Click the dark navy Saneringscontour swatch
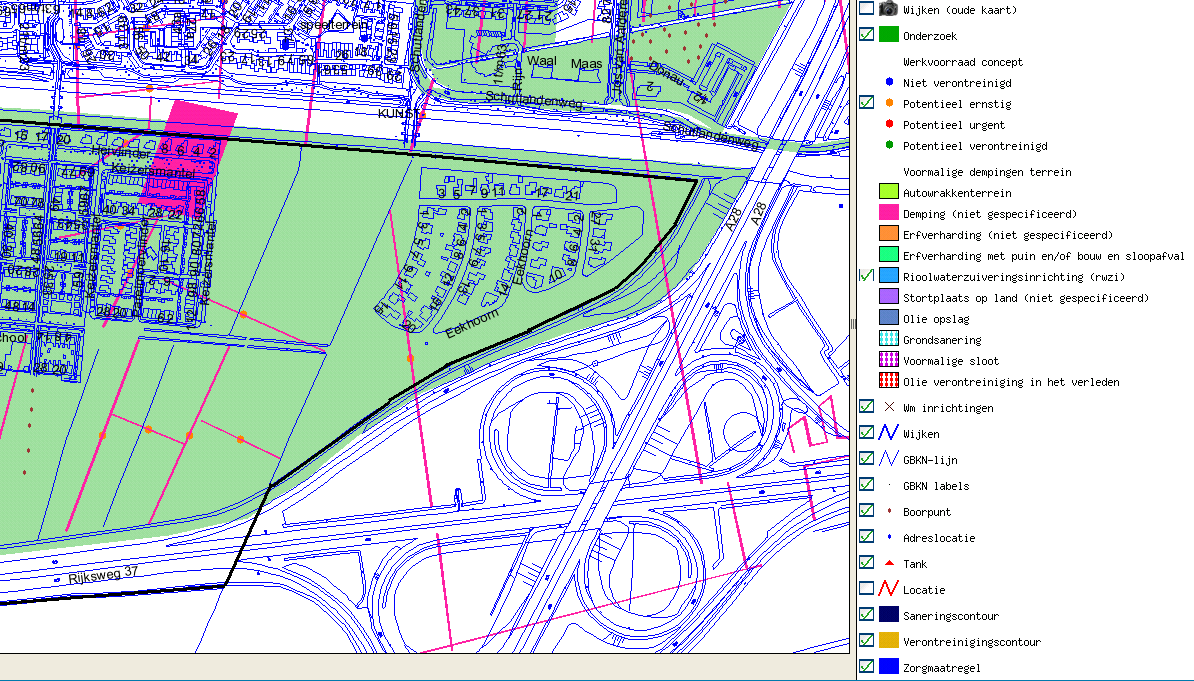 889,615
